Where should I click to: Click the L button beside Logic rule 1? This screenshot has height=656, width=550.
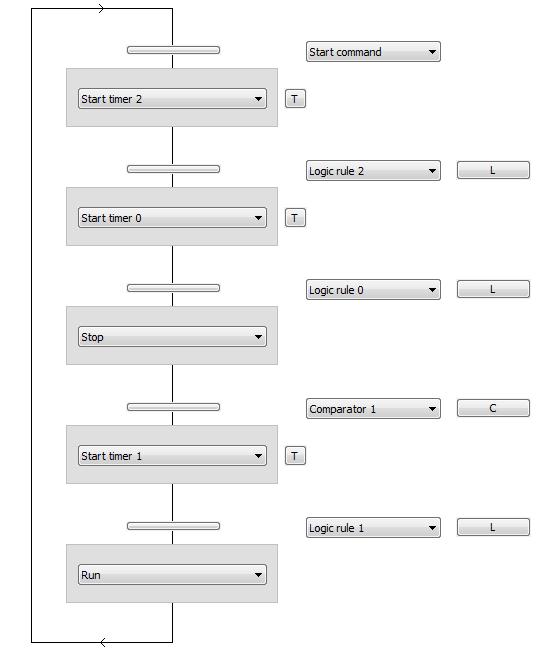pos(493,527)
